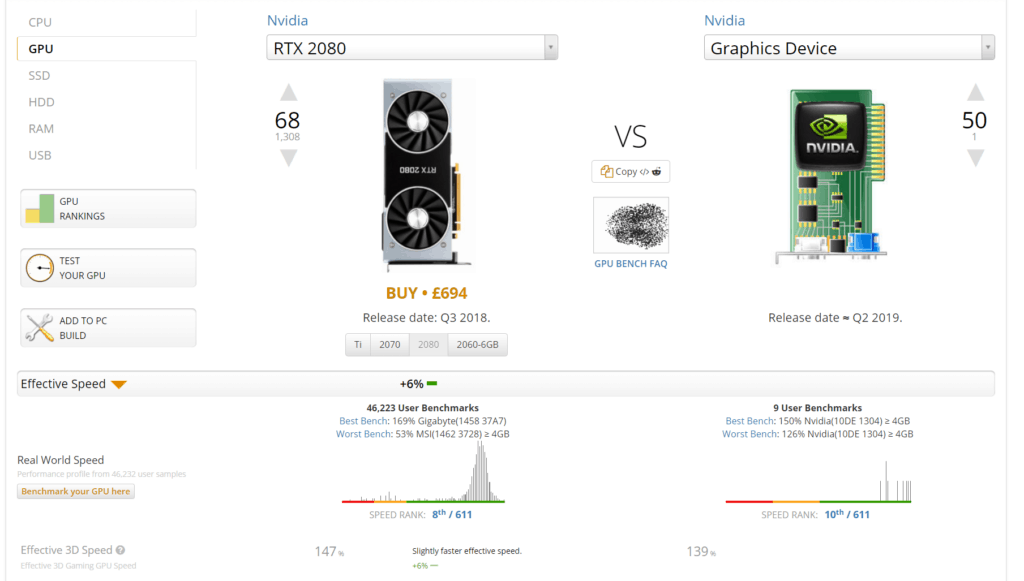The width and height of the screenshot is (1024, 581).
Task: Click the Test Your GPU clock icon
Action: (39, 268)
